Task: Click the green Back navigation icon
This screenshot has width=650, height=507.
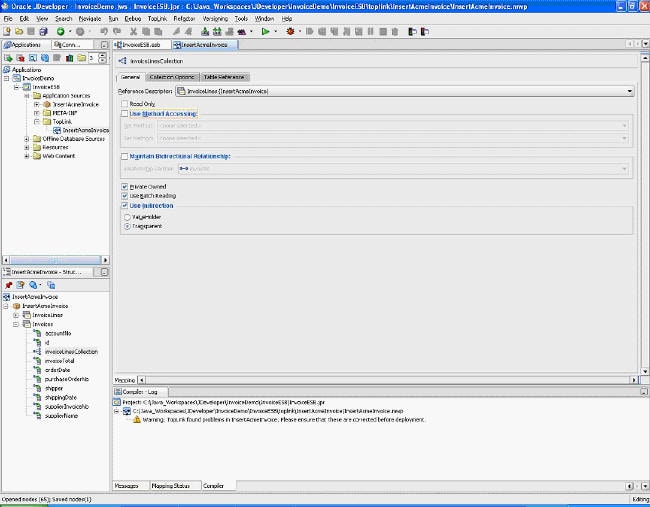Action: tap(61, 32)
